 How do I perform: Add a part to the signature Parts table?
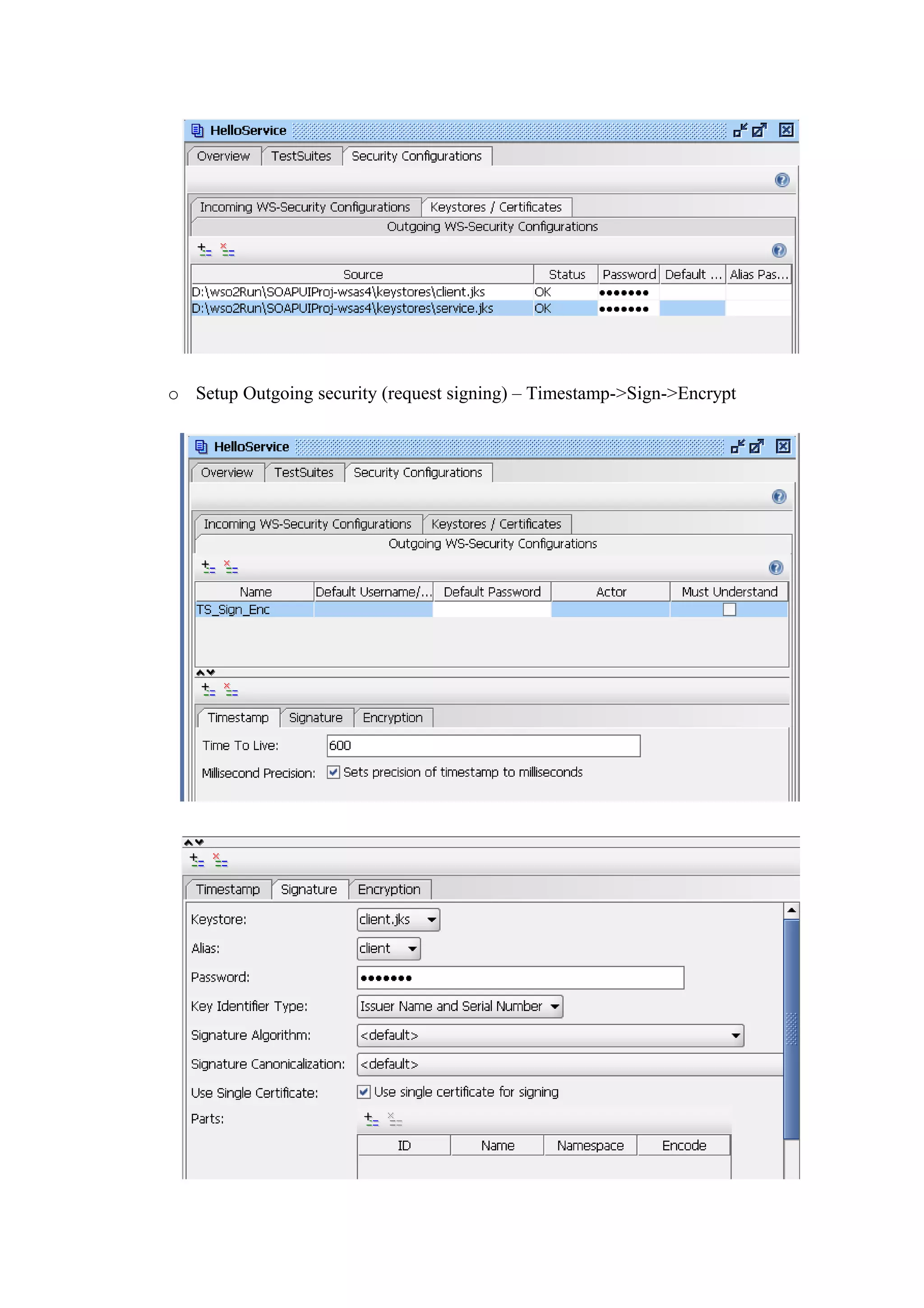(371, 1119)
